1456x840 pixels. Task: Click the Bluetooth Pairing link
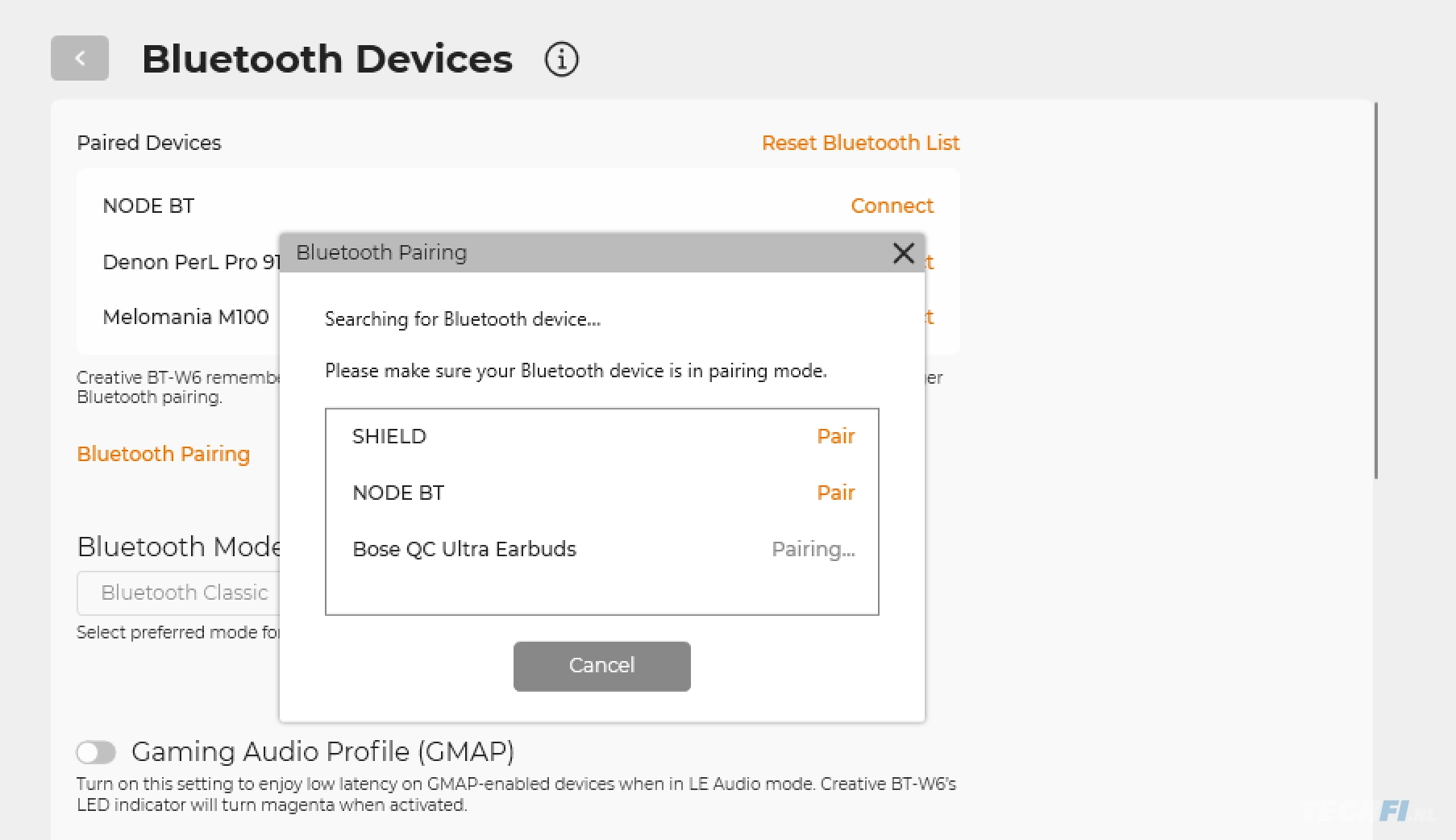click(164, 454)
